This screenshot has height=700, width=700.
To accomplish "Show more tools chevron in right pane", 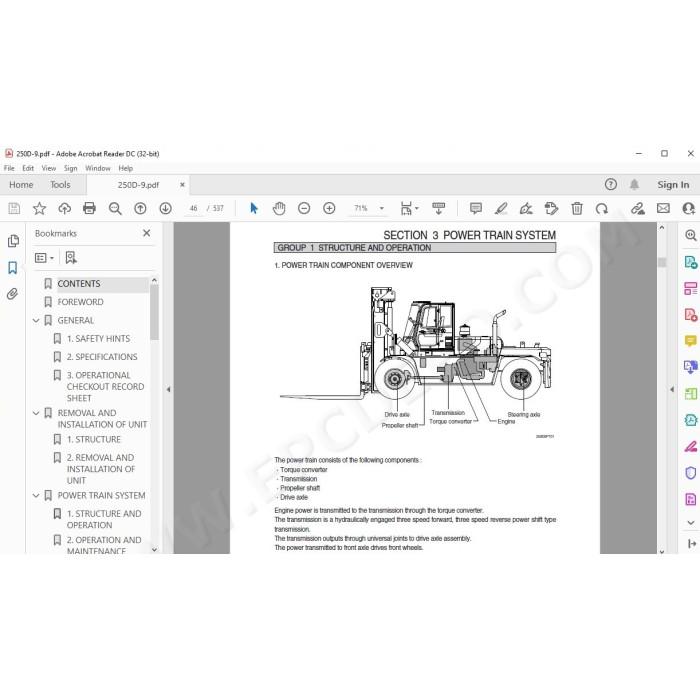I will pyautogui.click(x=691, y=522).
